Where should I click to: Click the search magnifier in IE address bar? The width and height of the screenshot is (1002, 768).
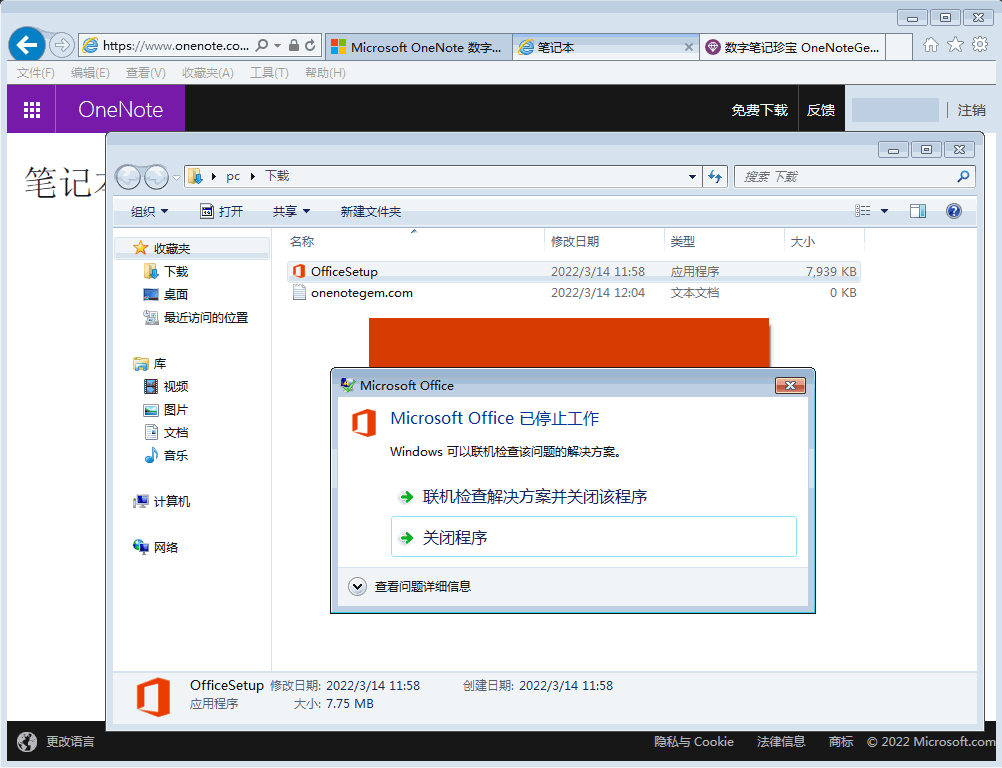262,45
